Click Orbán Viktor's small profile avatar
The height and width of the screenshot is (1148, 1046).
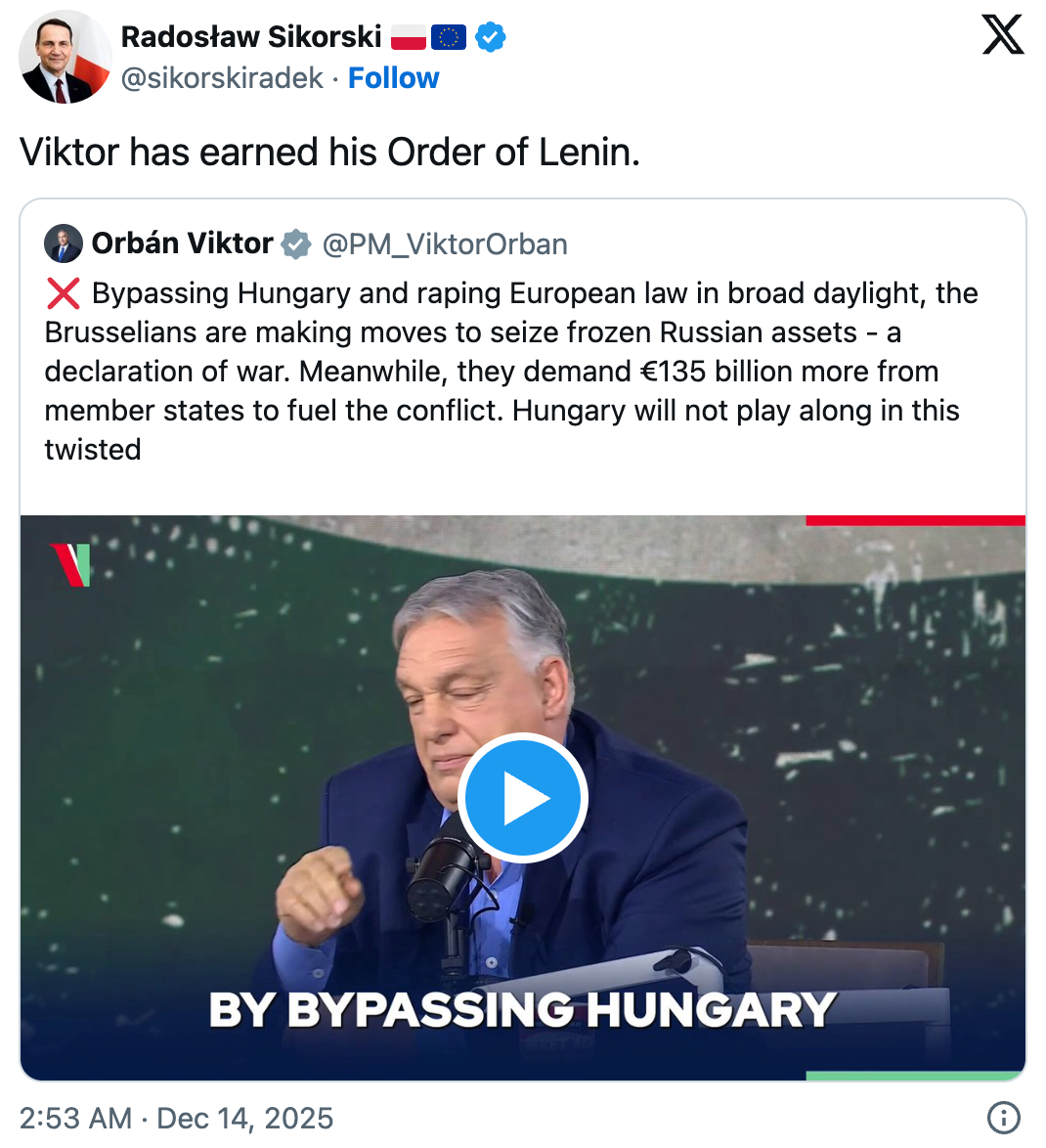pyautogui.click(x=64, y=243)
